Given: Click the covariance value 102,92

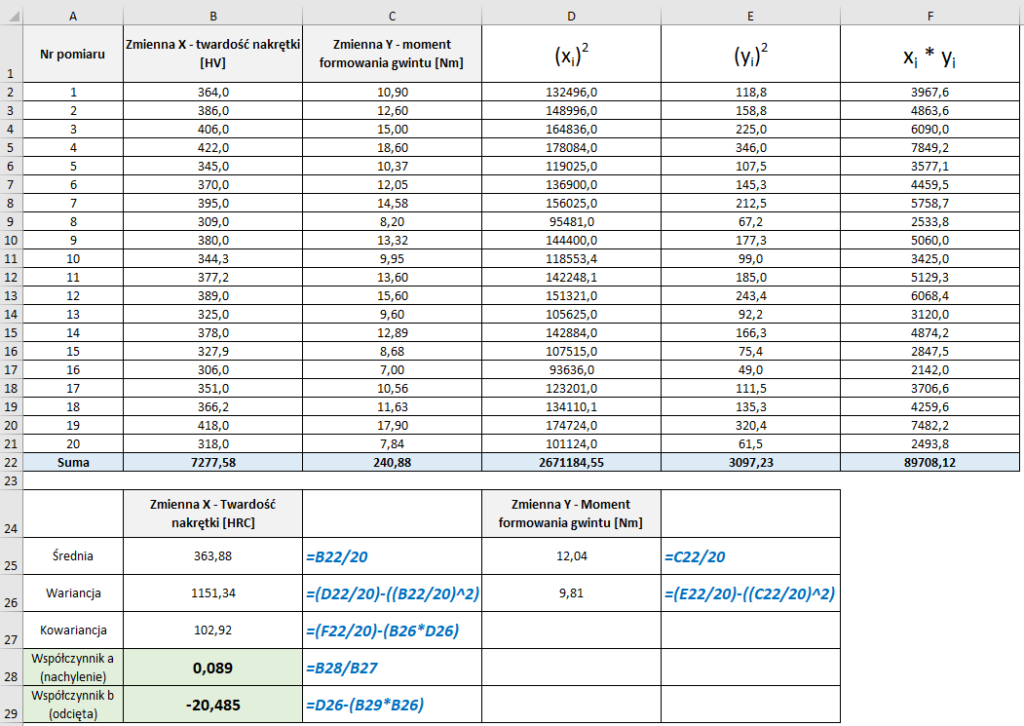Looking at the screenshot, I should pyautogui.click(x=212, y=631).
